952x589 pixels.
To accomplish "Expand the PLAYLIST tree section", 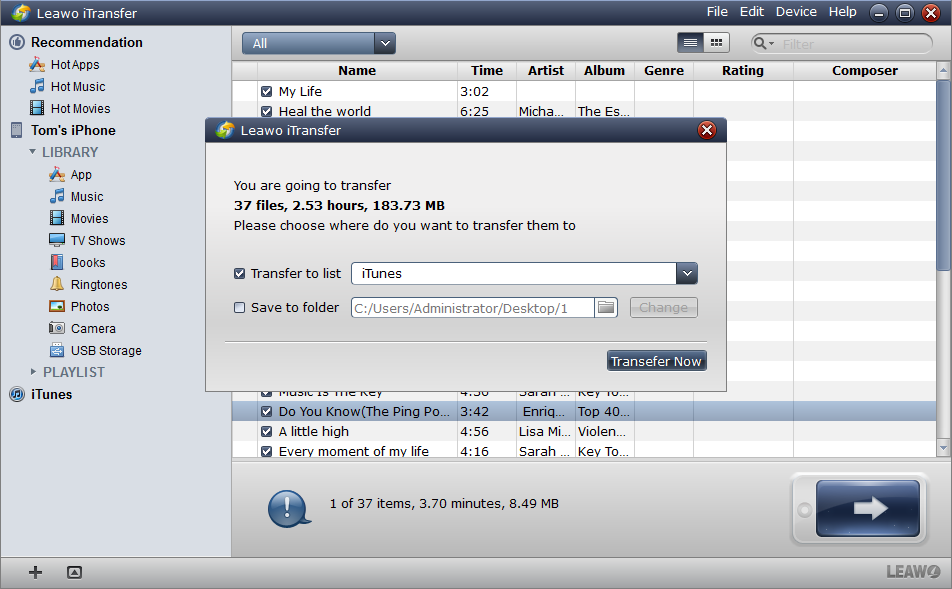I will pyautogui.click(x=33, y=372).
